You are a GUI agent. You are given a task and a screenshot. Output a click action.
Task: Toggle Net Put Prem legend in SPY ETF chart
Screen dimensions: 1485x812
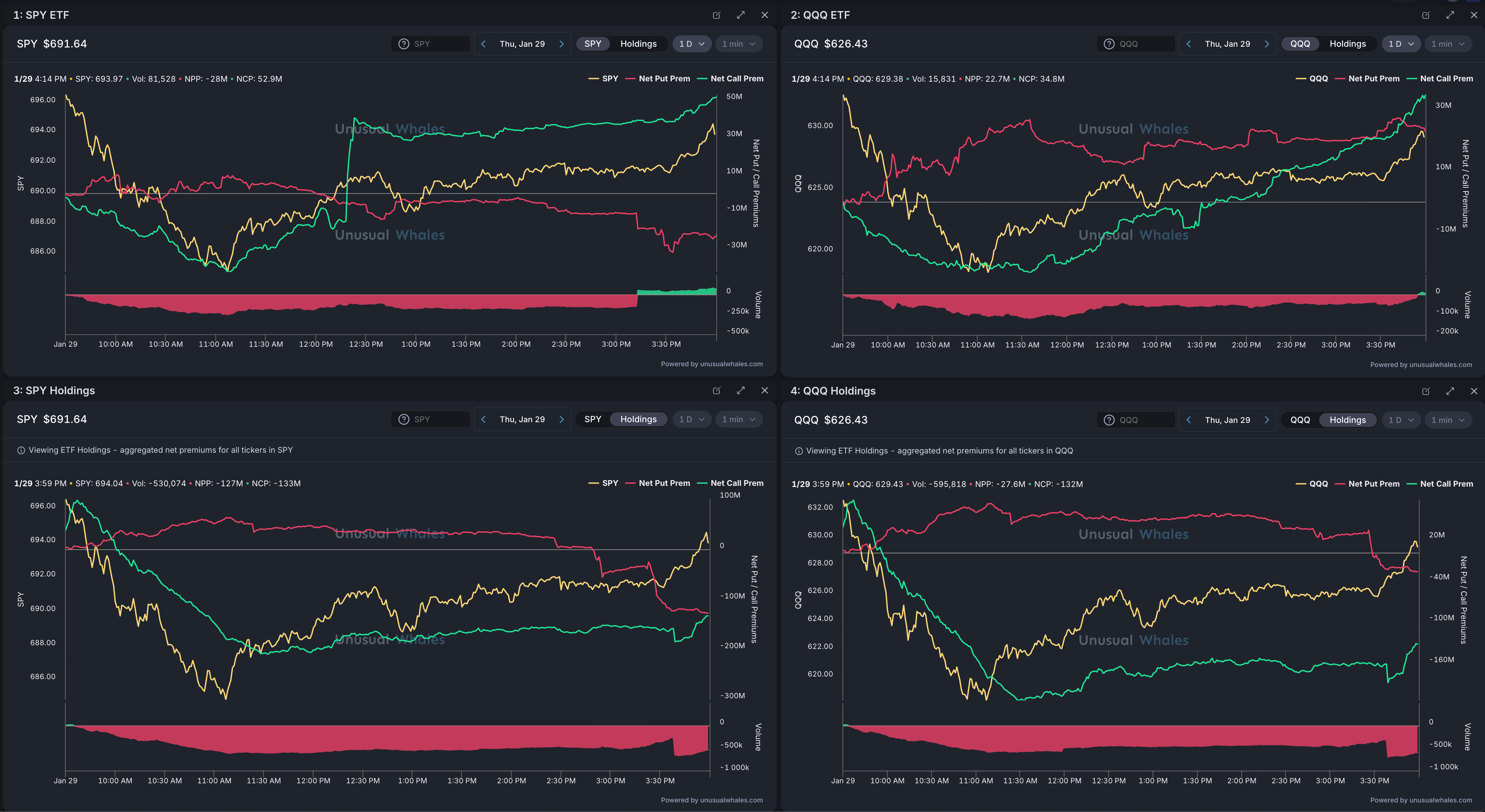click(663, 78)
